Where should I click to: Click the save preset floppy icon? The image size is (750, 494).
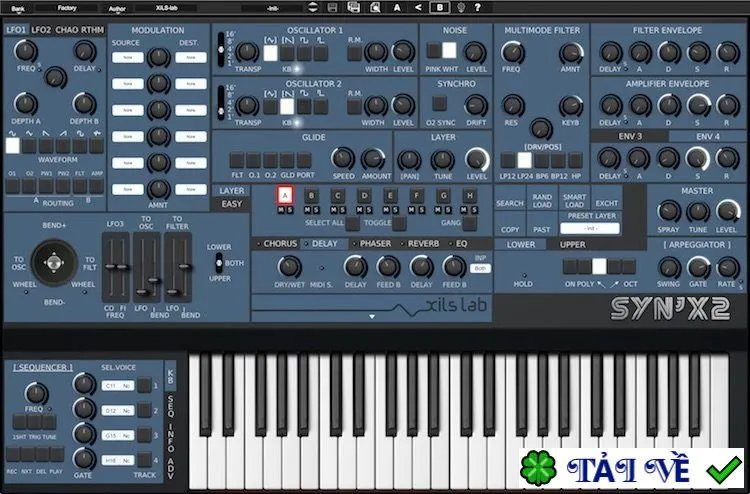tap(333, 7)
